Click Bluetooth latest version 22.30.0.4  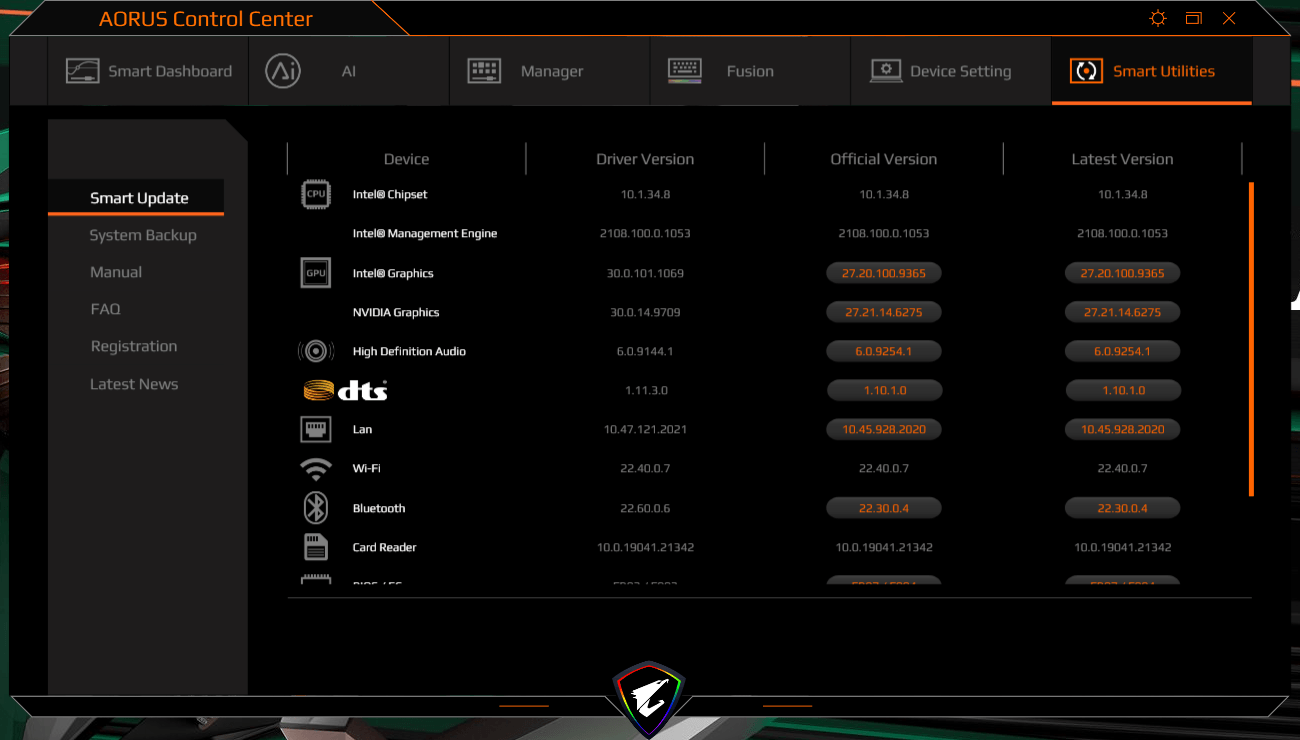click(1123, 508)
